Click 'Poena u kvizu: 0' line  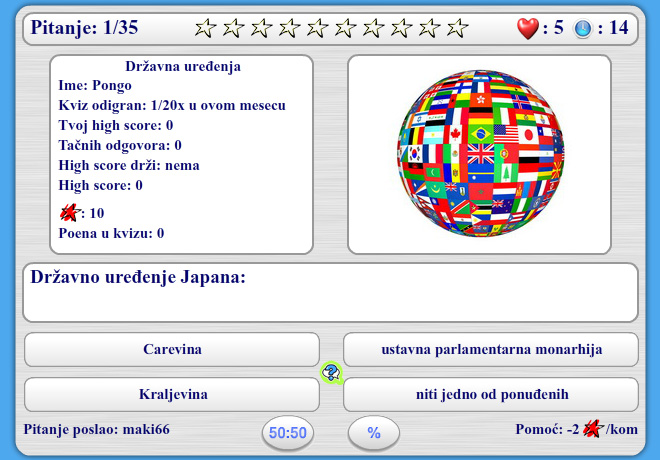(x=111, y=233)
